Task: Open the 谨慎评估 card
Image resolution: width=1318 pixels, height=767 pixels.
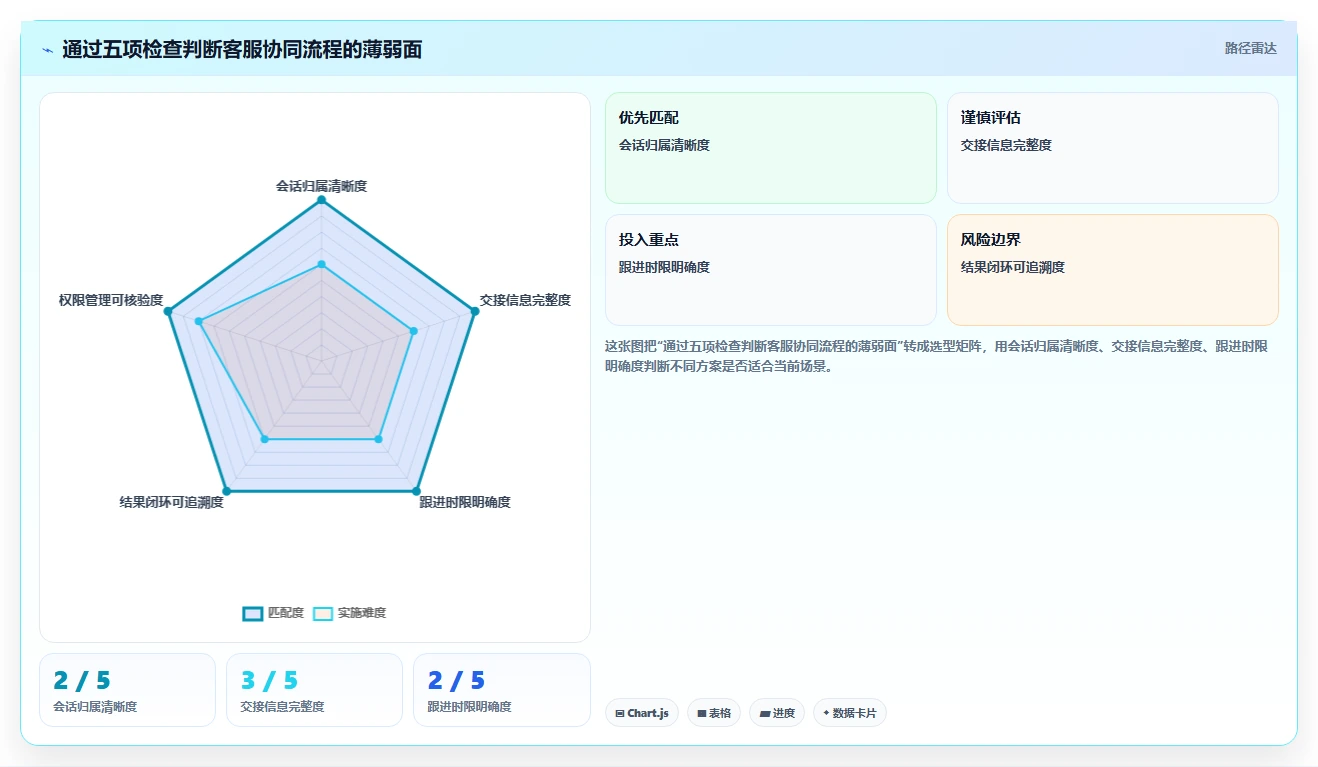Action: pos(1113,148)
